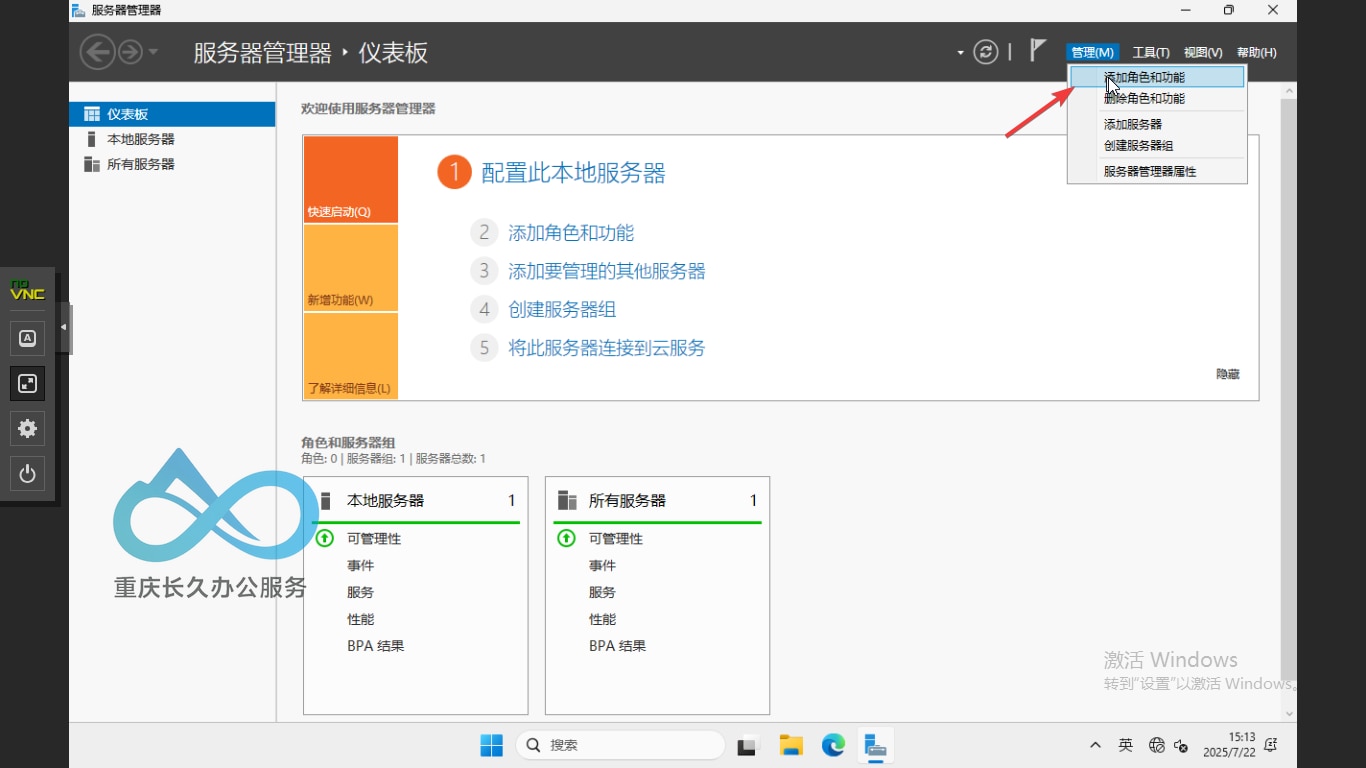1366x768 pixels.
Task: Open the 帮助(H) menu
Action: (1257, 52)
